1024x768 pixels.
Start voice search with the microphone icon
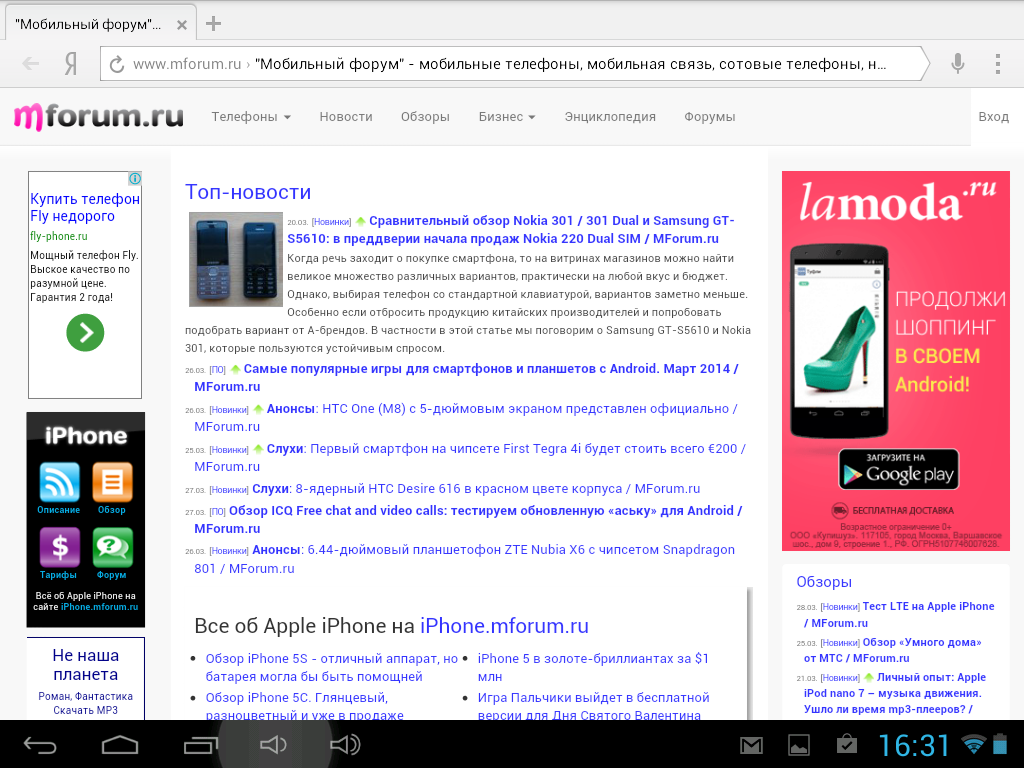(957, 63)
